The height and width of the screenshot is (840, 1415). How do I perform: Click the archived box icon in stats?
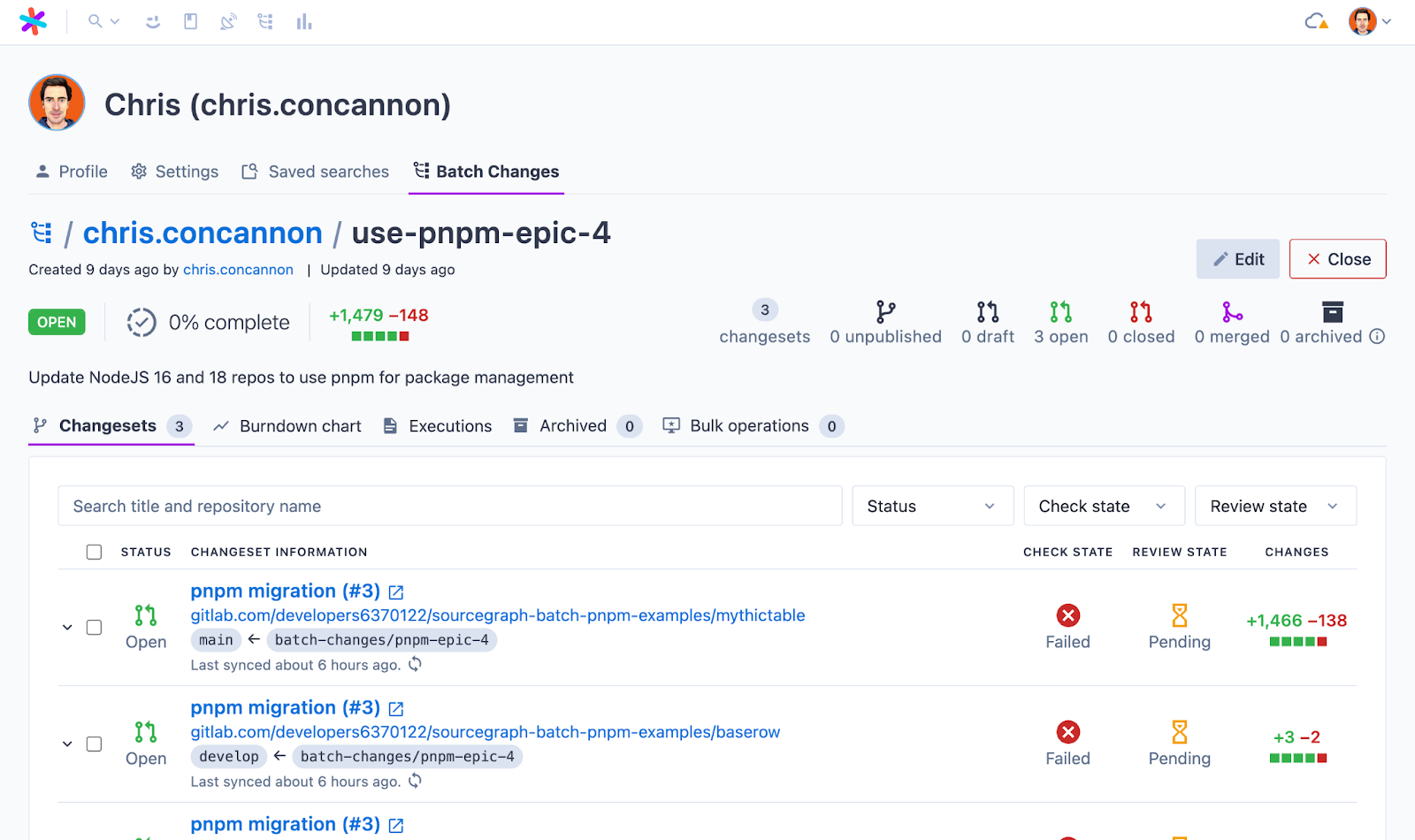point(1333,311)
